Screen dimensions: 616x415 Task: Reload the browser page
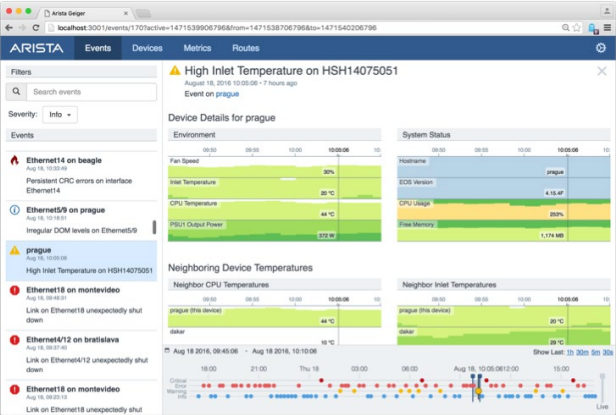tap(36, 28)
